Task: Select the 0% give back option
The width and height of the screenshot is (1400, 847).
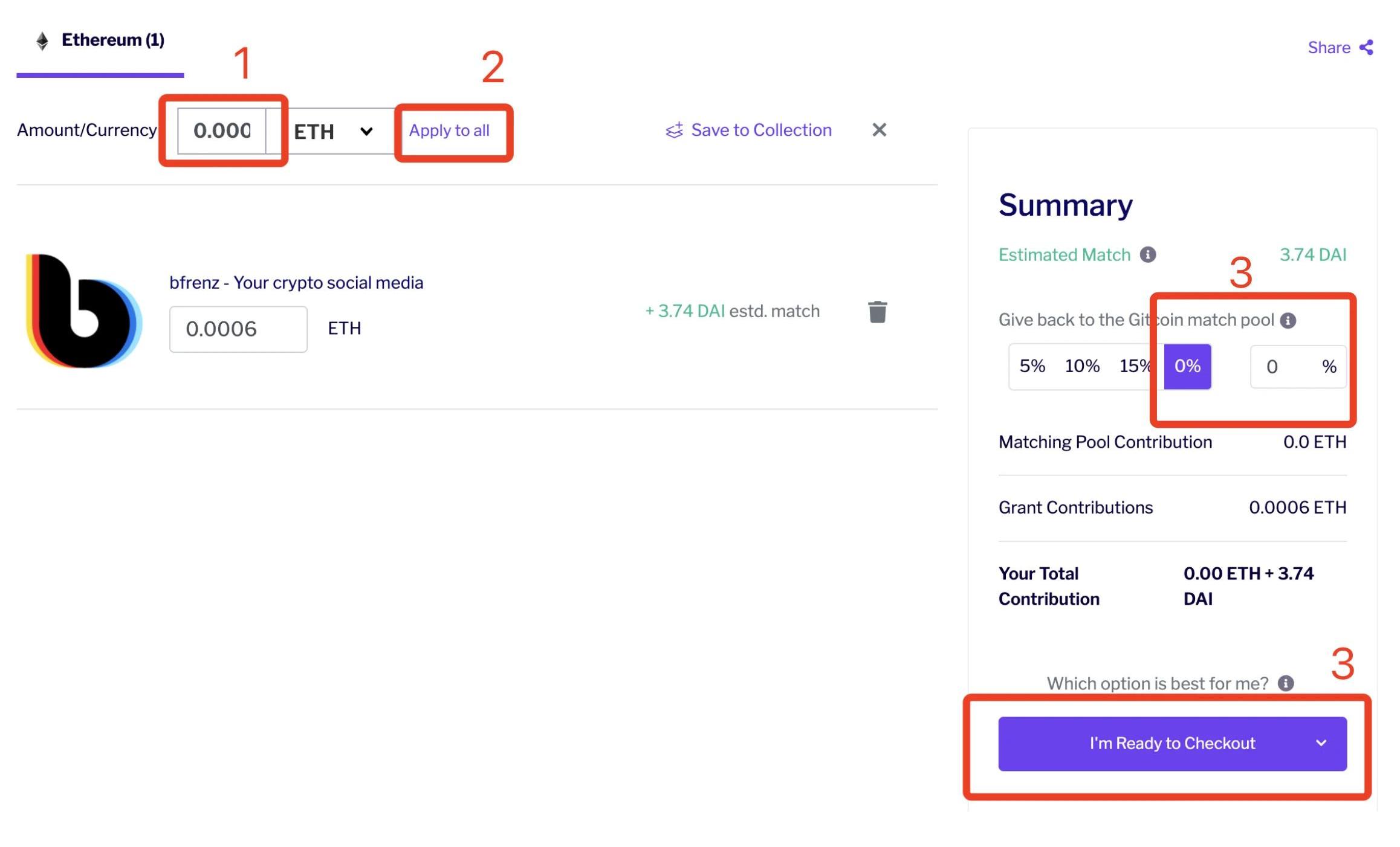Action: (x=1187, y=366)
